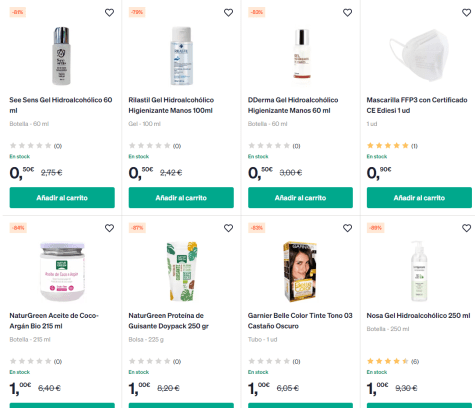Open the Mascarilla FFP3 con Certificado title link
The height and width of the screenshot is (408, 475).
point(417,105)
